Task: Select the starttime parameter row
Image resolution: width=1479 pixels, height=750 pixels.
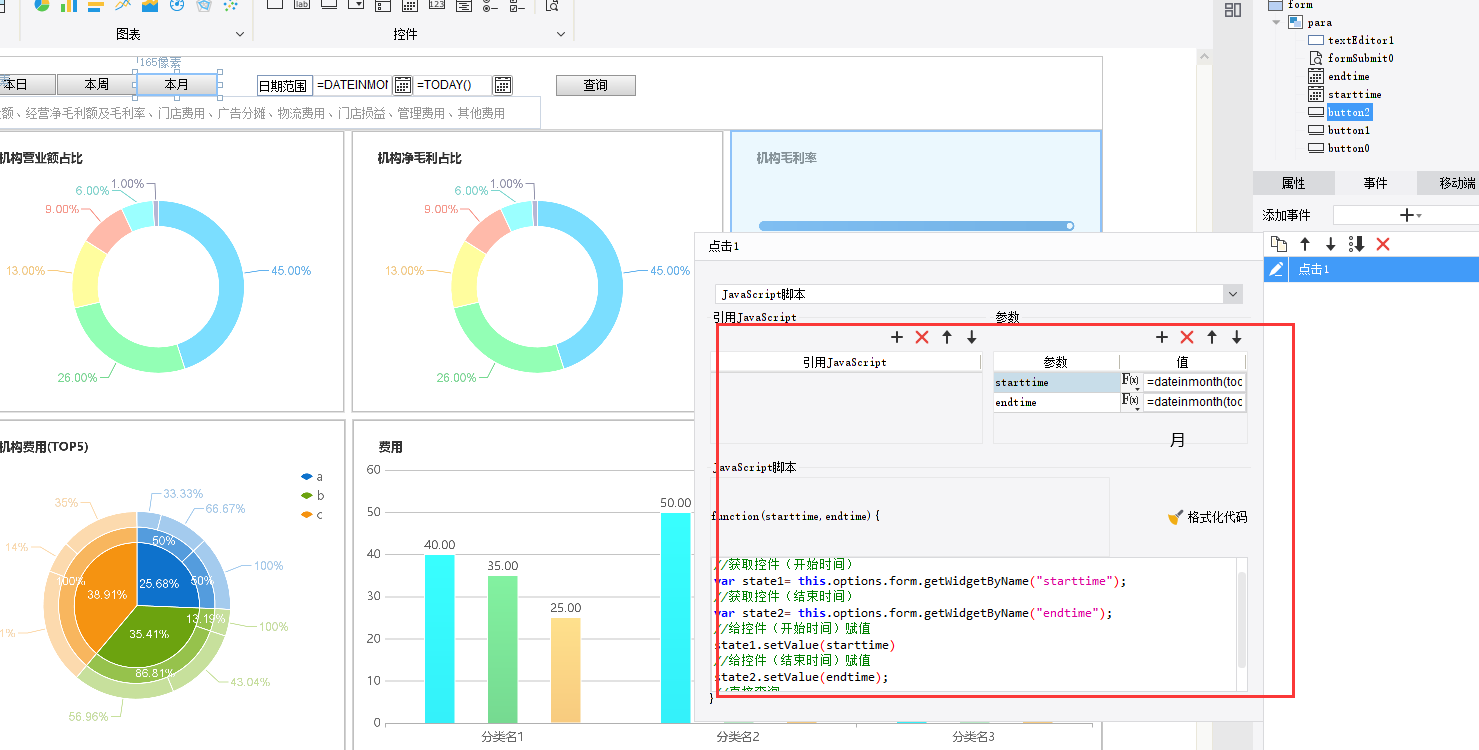Action: [1056, 382]
